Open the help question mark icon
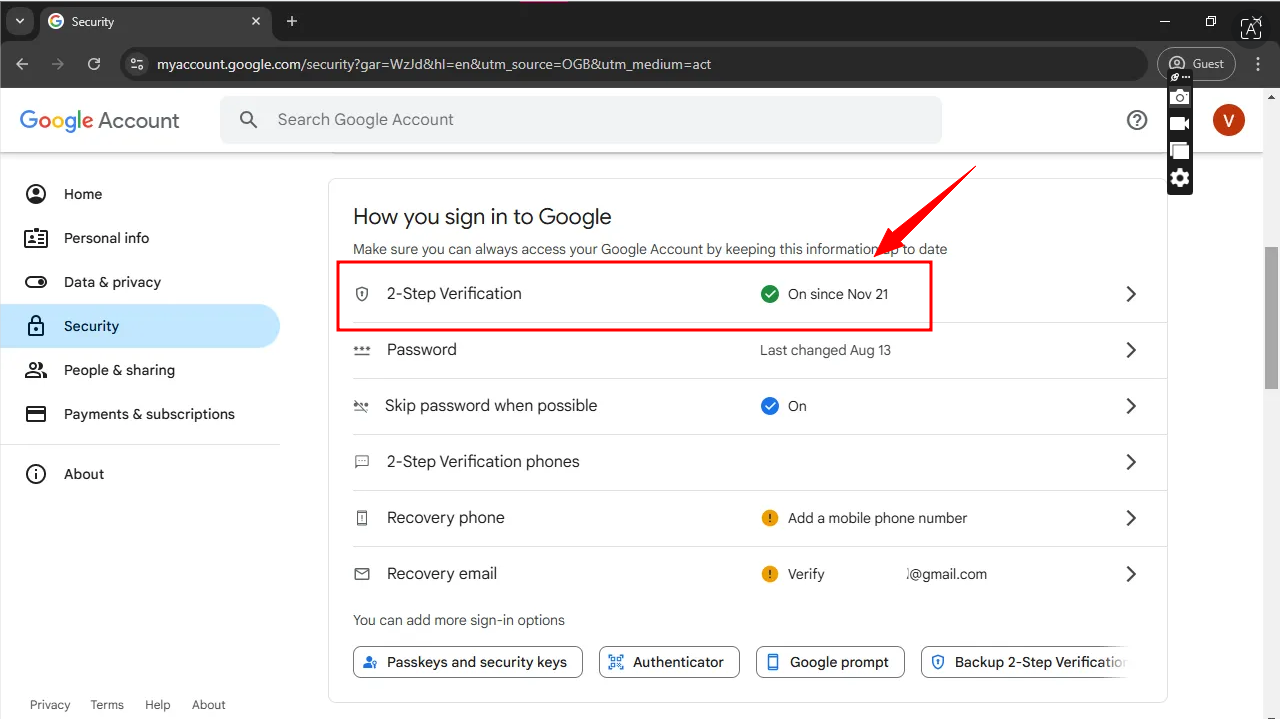 [1137, 120]
